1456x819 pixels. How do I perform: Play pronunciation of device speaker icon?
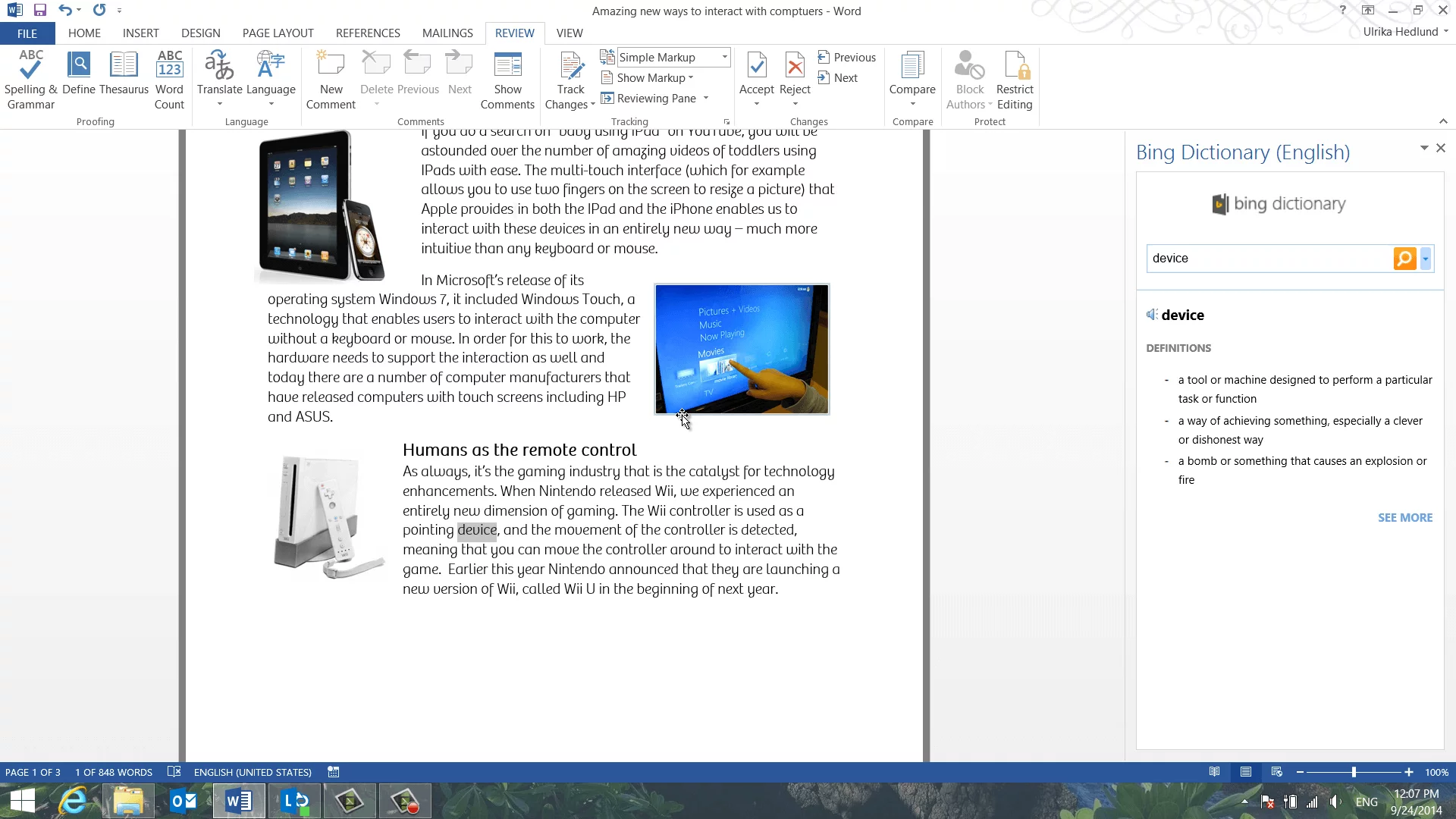tap(1152, 315)
